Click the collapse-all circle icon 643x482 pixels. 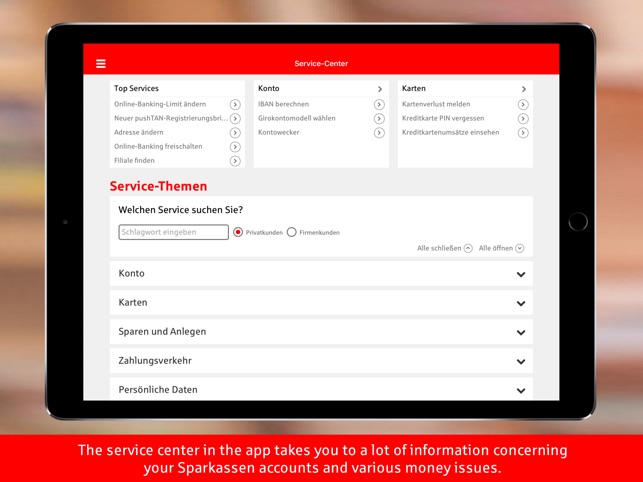pyautogui.click(x=468, y=248)
